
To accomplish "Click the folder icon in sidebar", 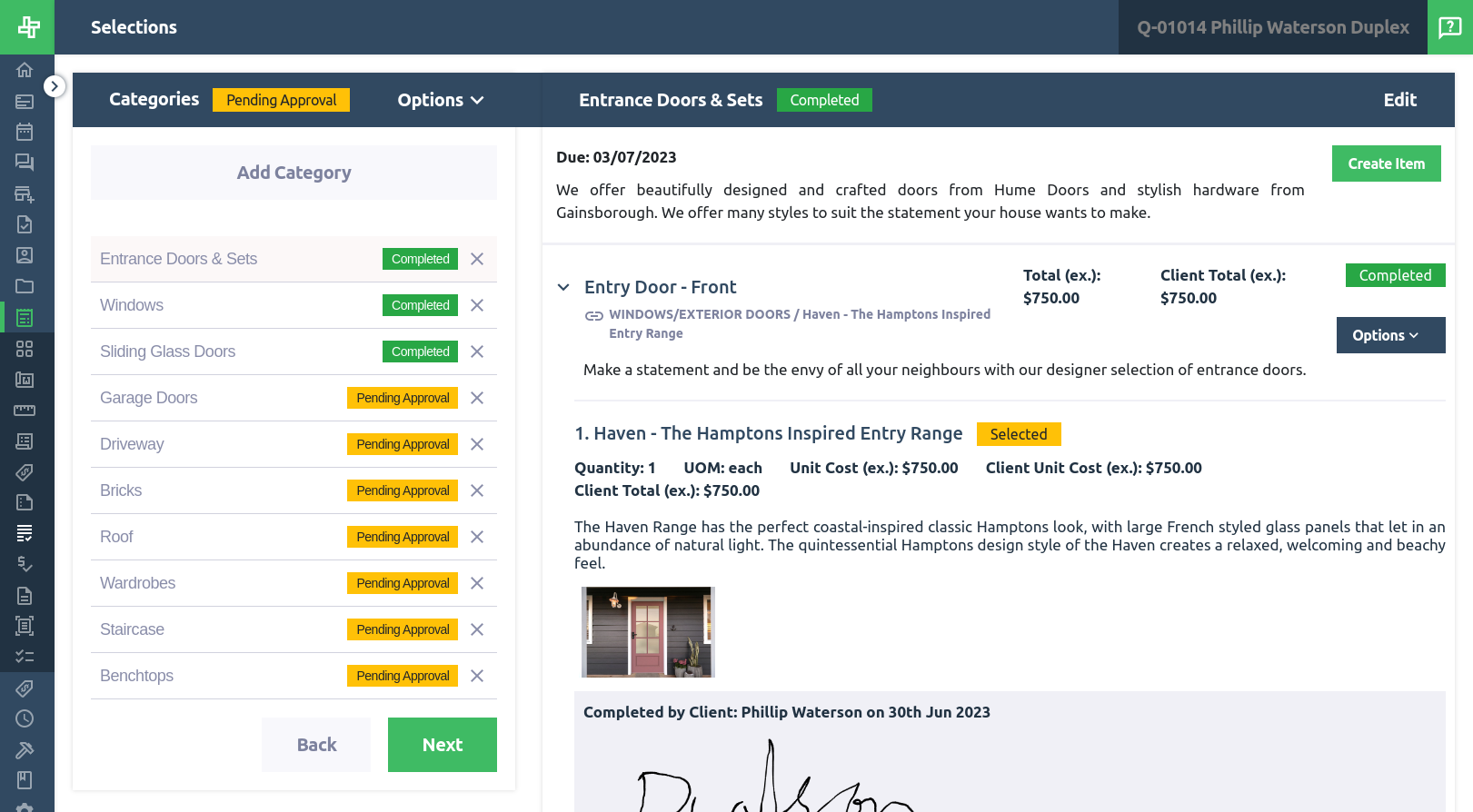I will click(x=25, y=286).
